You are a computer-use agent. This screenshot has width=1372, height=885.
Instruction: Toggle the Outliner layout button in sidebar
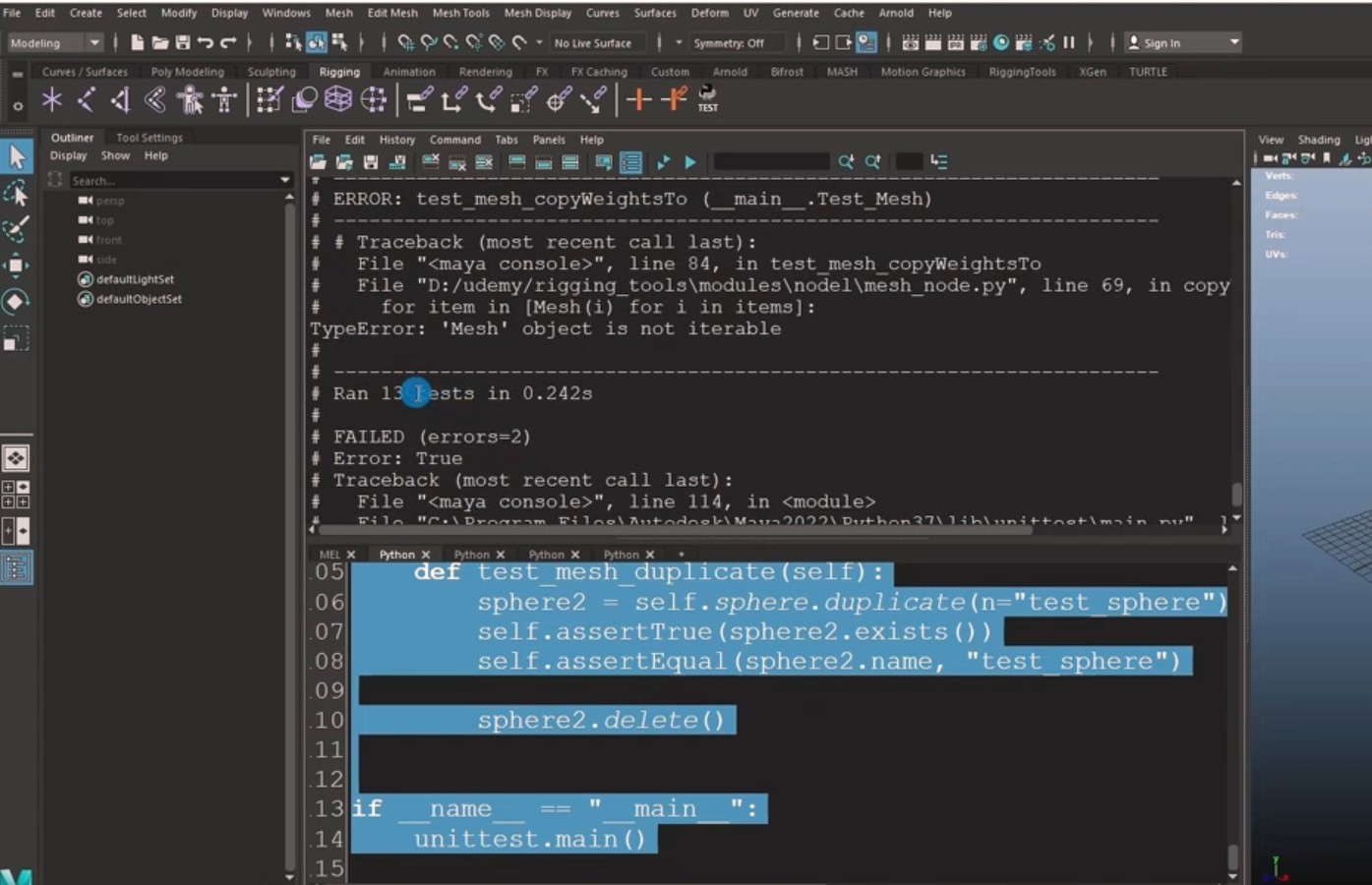(17, 567)
